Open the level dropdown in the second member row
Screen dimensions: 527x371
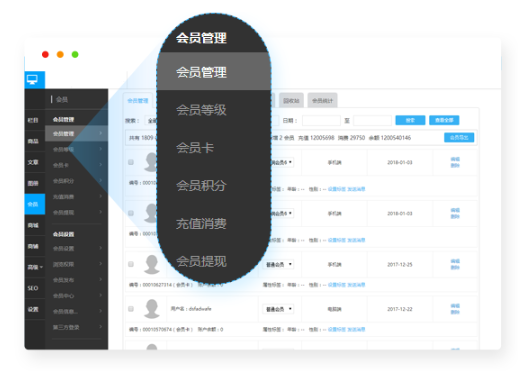click(282, 213)
